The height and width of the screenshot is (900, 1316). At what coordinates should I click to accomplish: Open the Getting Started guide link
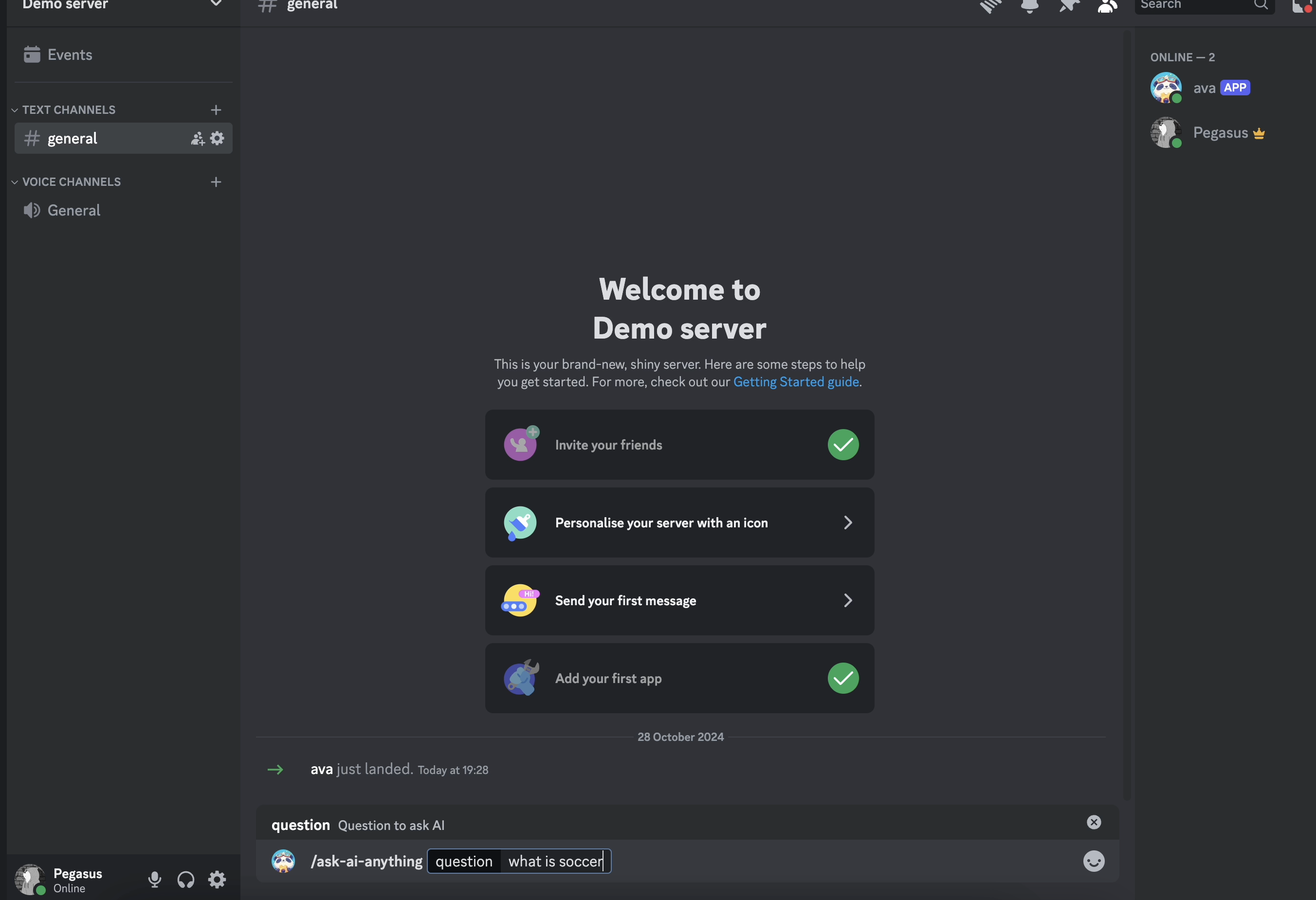coord(796,382)
